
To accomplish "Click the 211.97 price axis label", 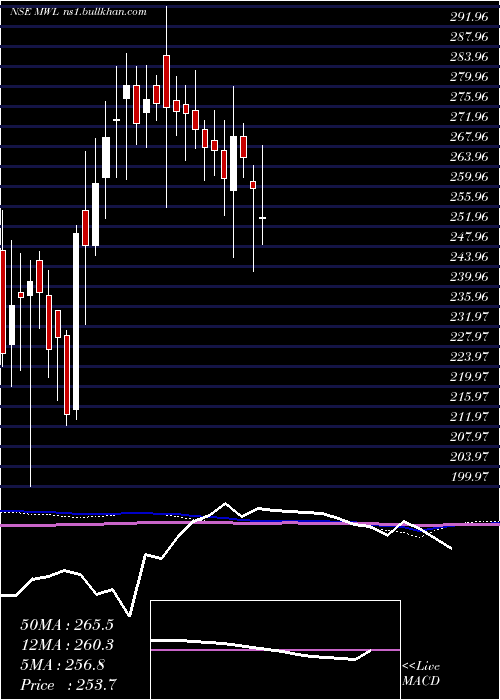I will pyautogui.click(x=469, y=417).
